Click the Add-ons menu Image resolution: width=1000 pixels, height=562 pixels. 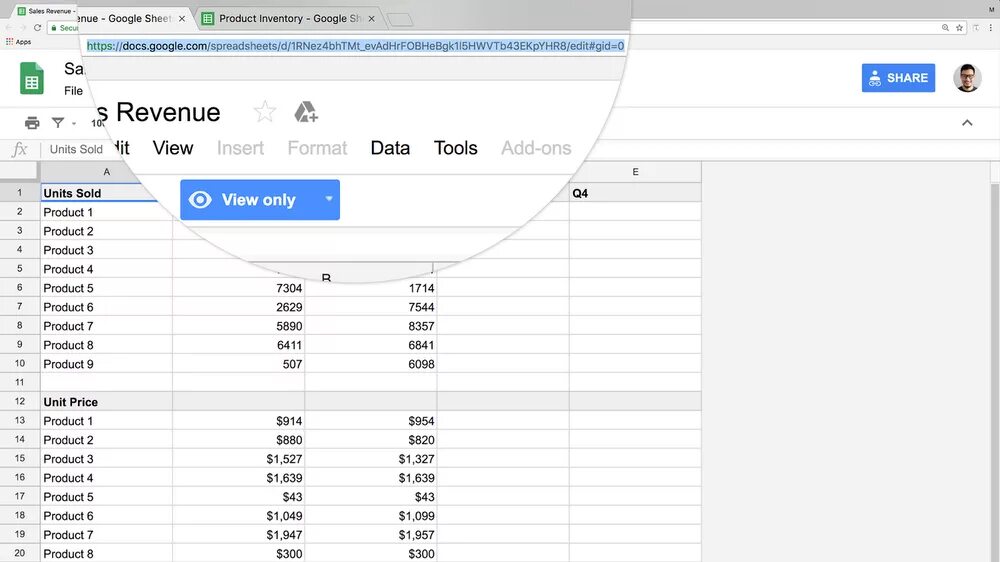(536, 148)
